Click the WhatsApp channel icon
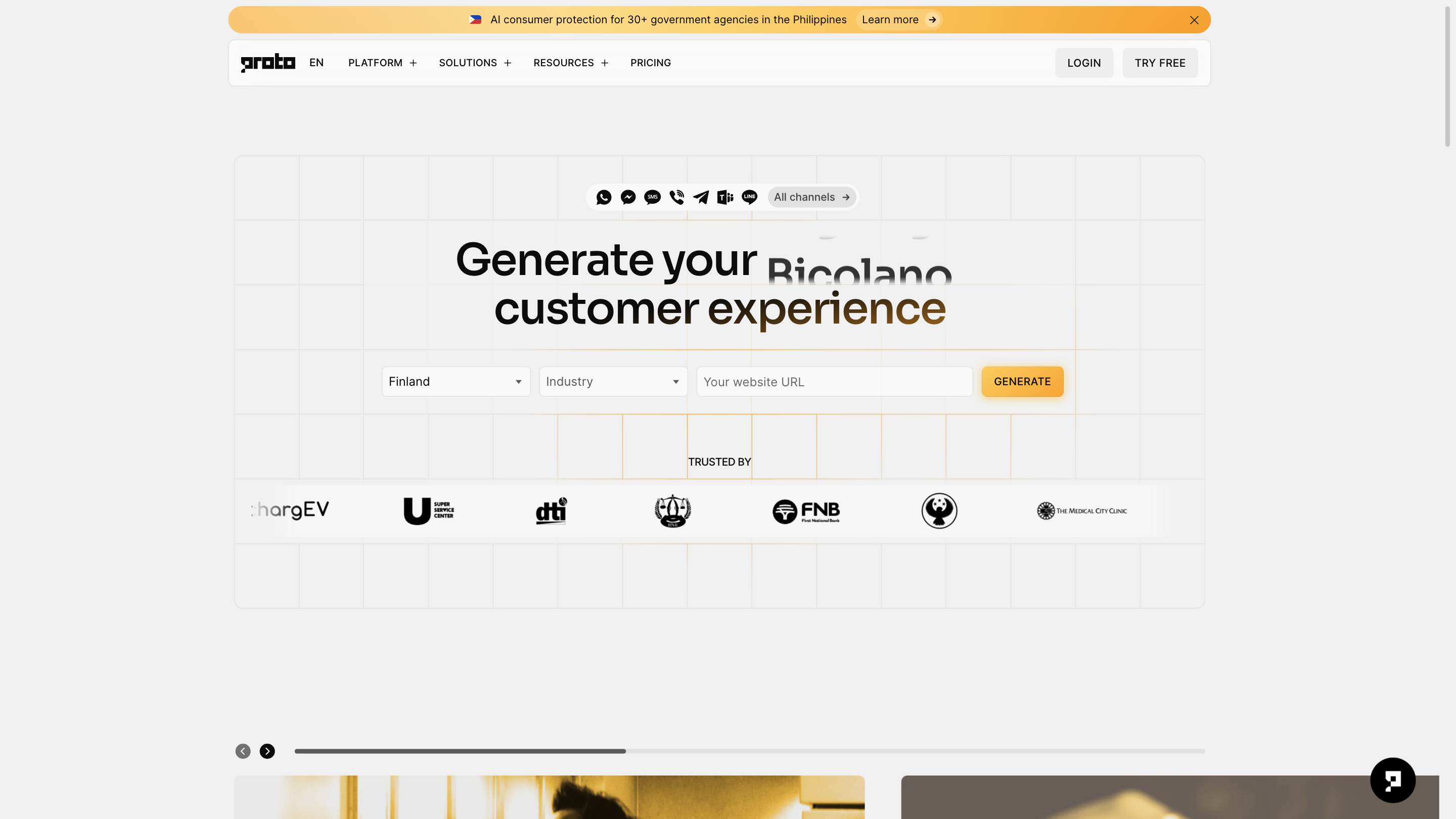 click(x=604, y=197)
